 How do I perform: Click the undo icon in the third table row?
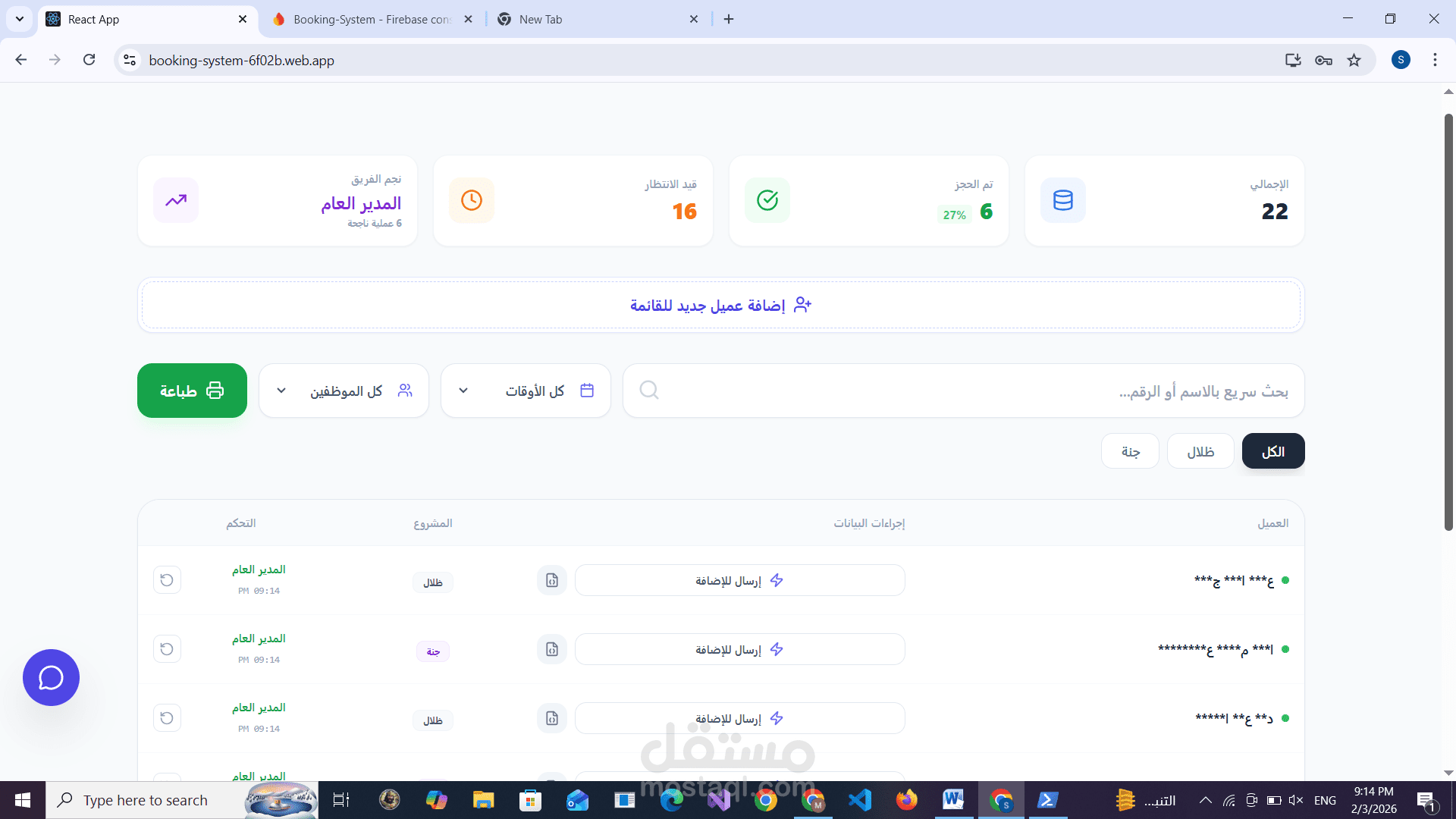pyautogui.click(x=167, y=718)
